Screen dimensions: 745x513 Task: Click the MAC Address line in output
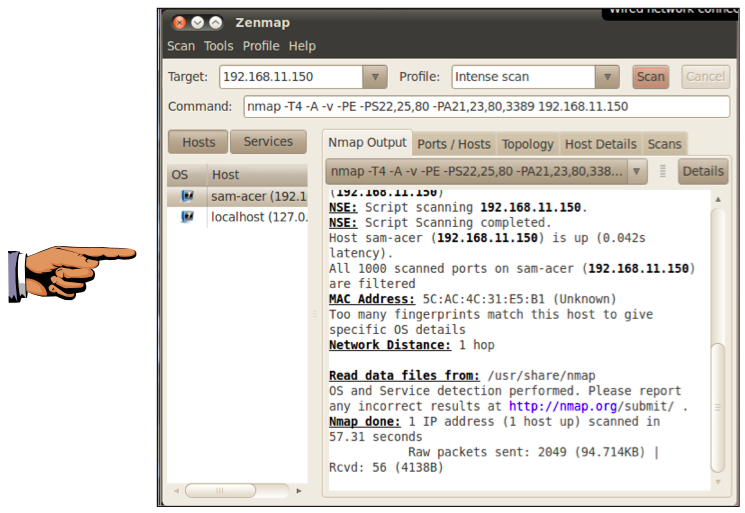472,299
